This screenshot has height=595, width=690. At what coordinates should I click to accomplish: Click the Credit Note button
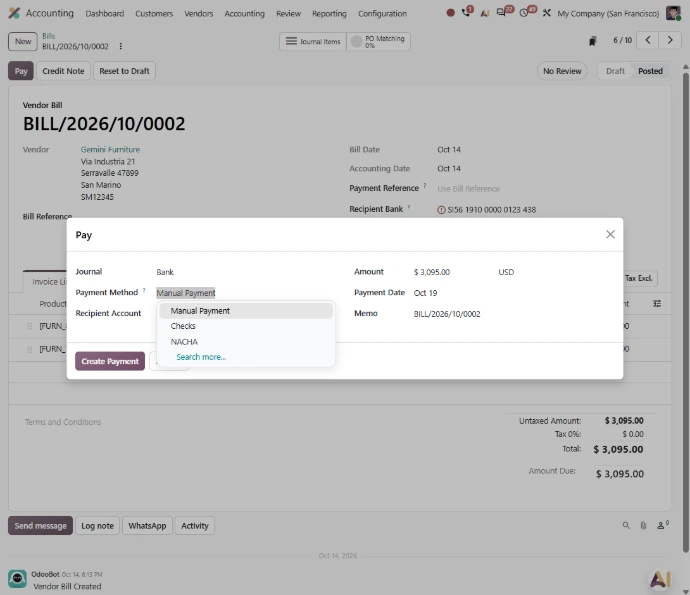coord(63,71)
